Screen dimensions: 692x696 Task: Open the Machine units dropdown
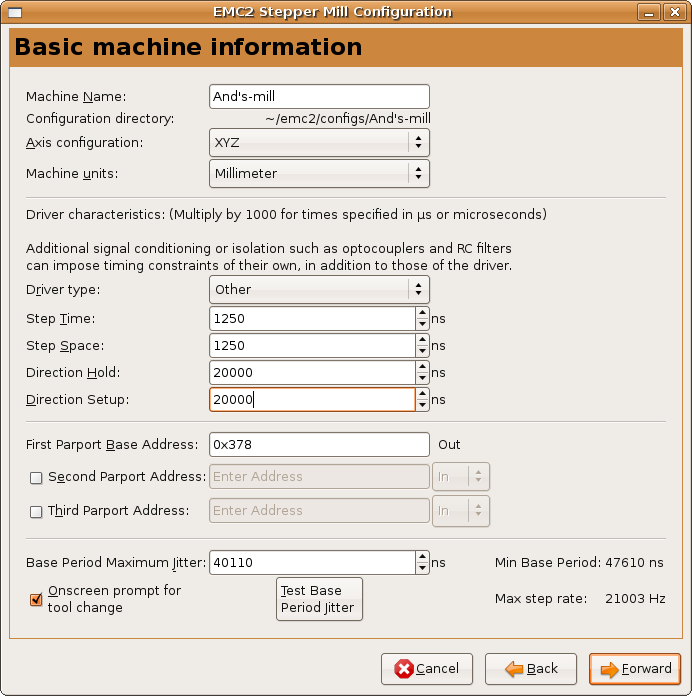[x=319, y=173]
